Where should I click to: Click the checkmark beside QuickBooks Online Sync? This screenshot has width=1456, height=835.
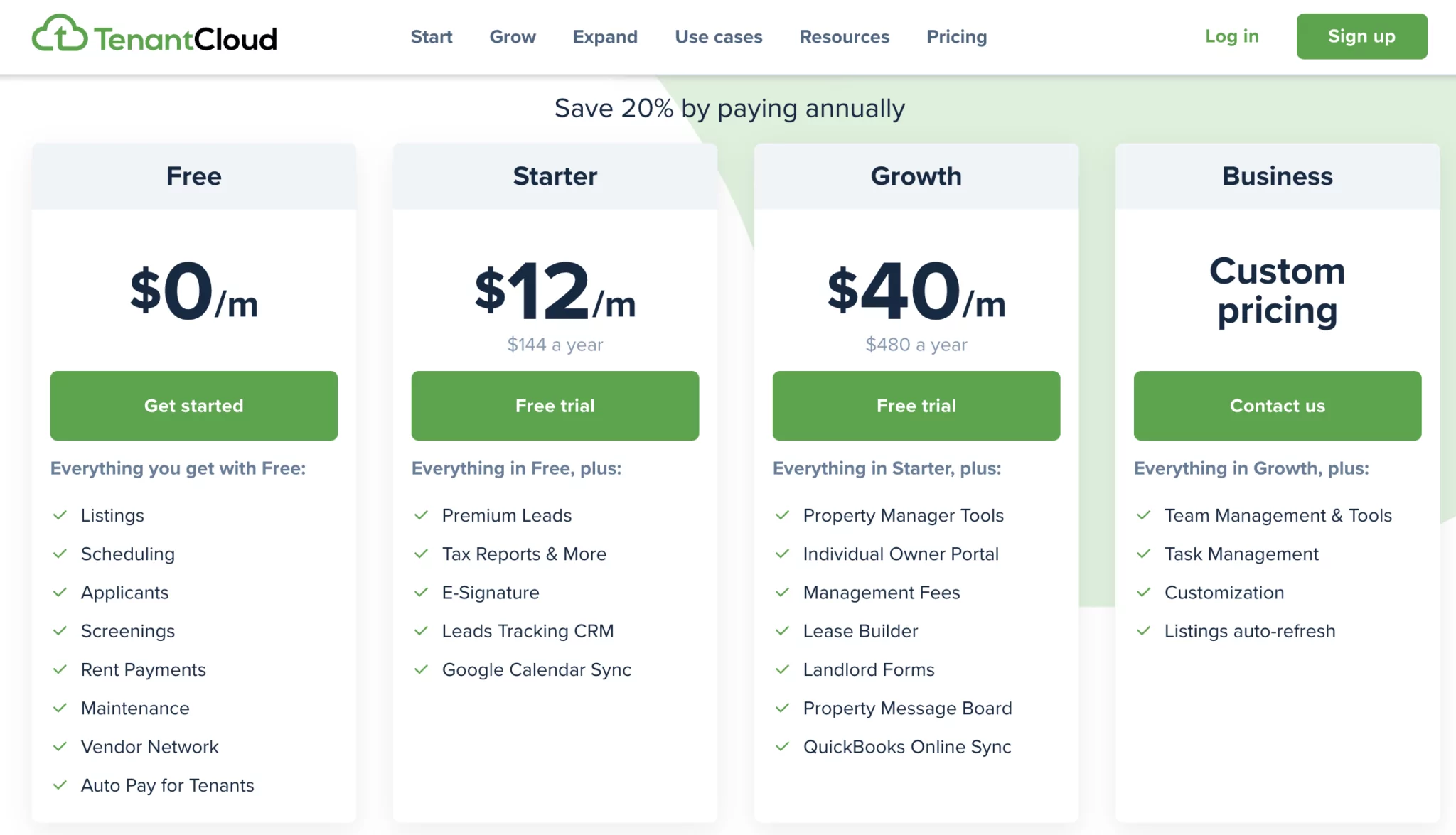tap(783, 746)
